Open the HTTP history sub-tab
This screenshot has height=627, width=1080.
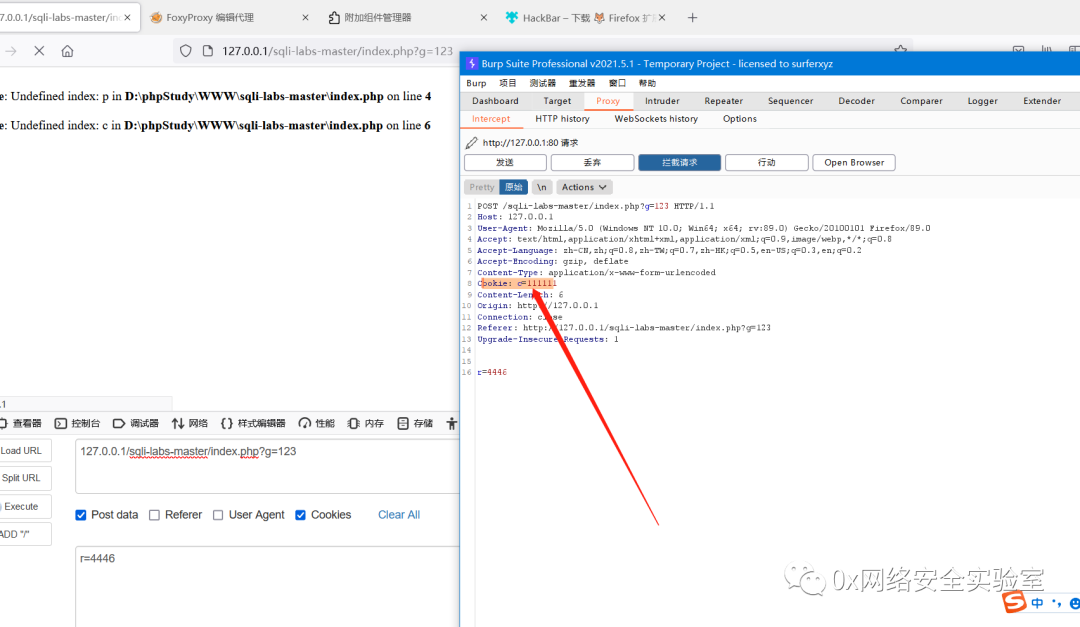562,119
